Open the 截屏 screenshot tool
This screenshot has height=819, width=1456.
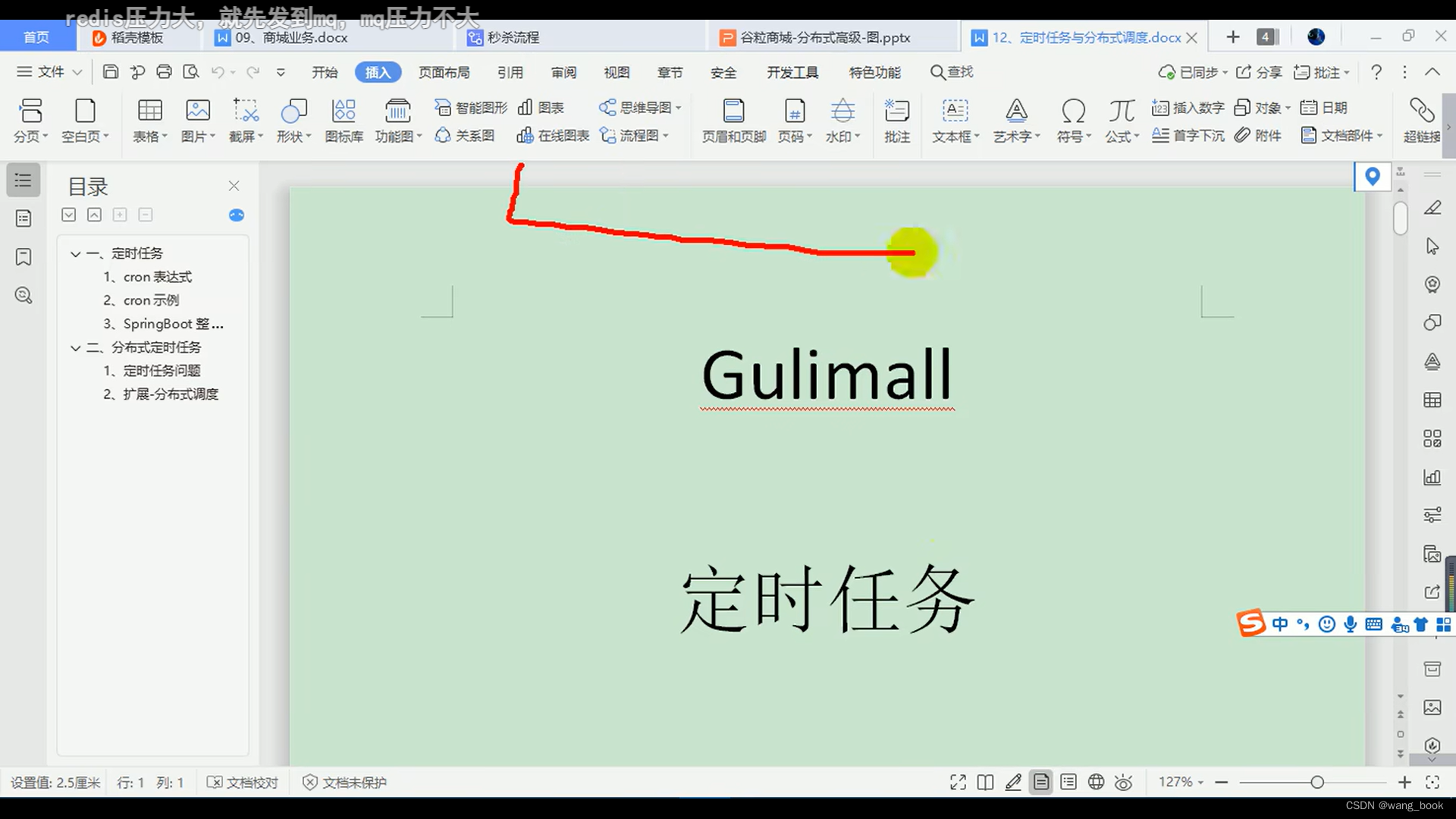coord(246,121)
